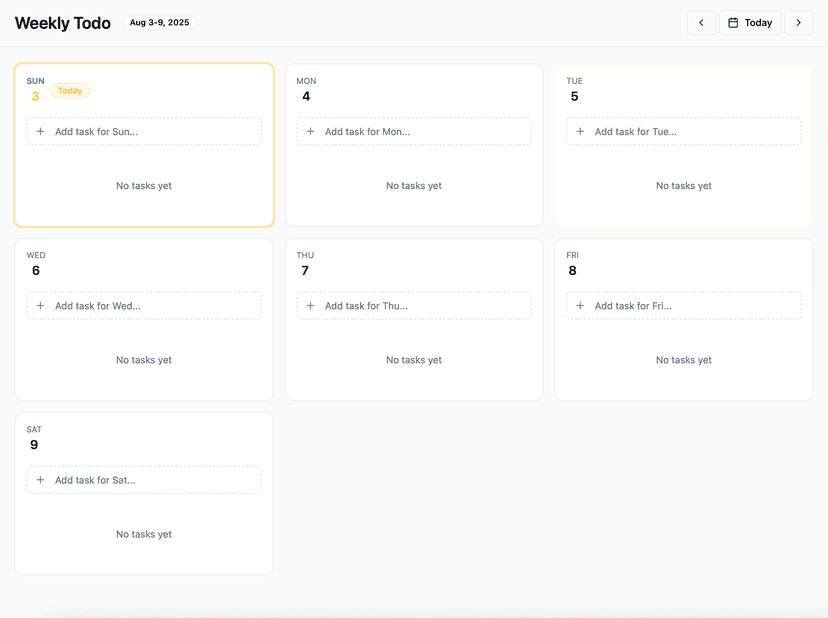Click date number 6 on Wednesday card

click(36, 271)
